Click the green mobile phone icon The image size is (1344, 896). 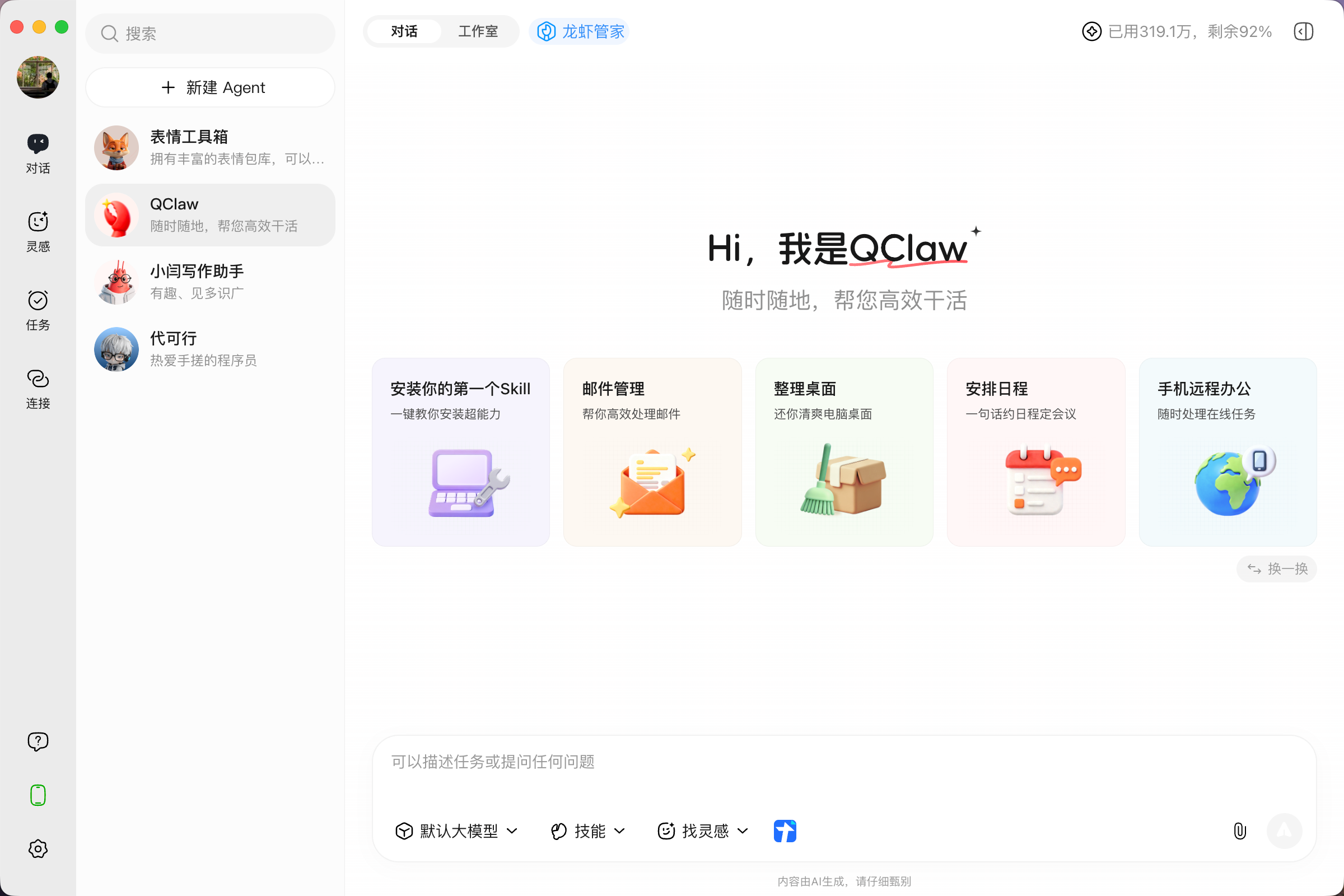[38, 795]
